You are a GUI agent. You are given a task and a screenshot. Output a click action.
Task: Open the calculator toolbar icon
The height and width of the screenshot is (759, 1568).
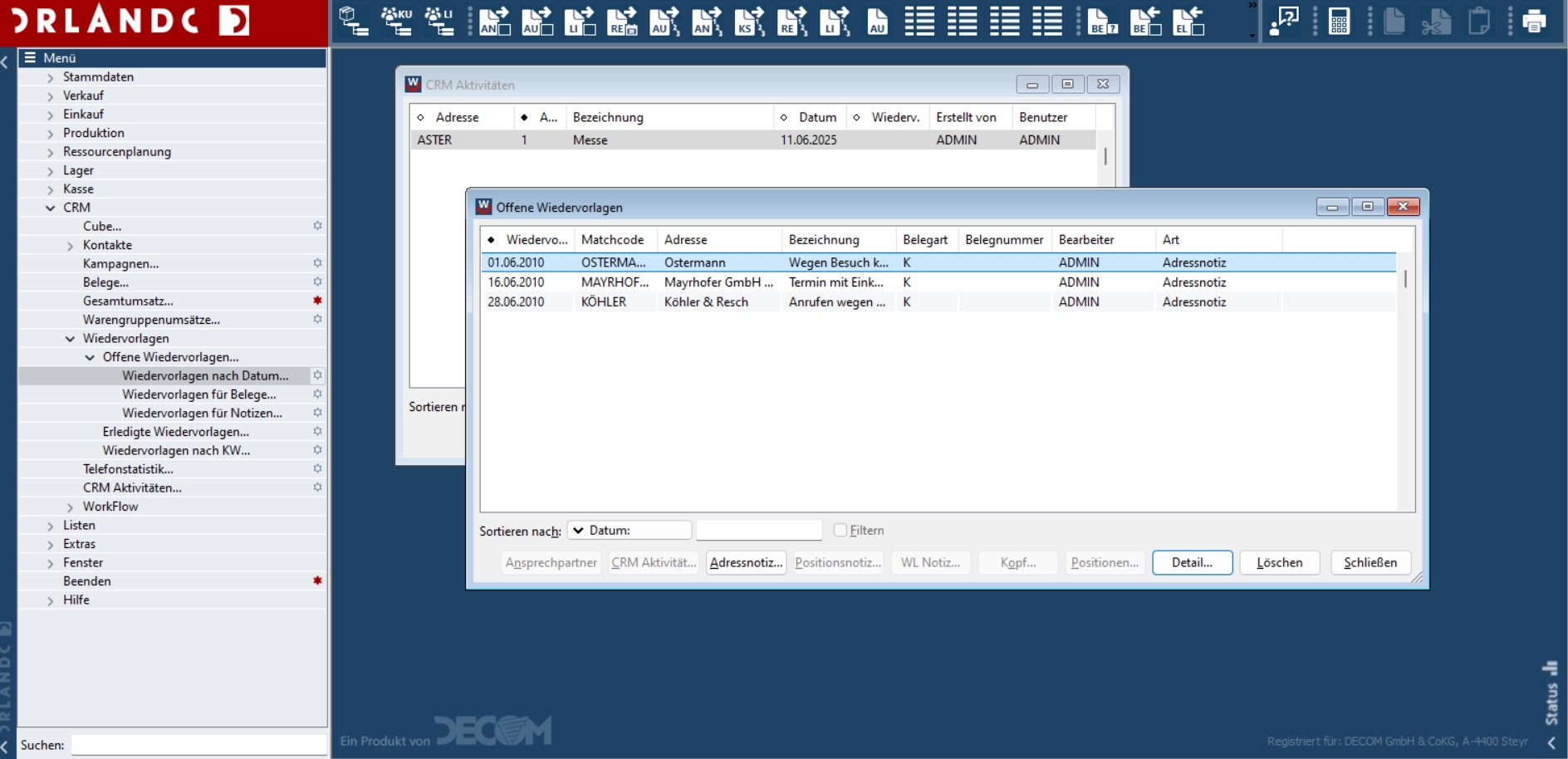(1339, 21)
